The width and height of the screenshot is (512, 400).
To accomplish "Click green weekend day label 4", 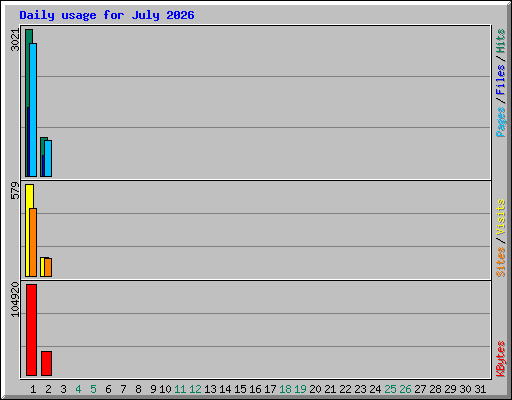I will coord(78,389).
